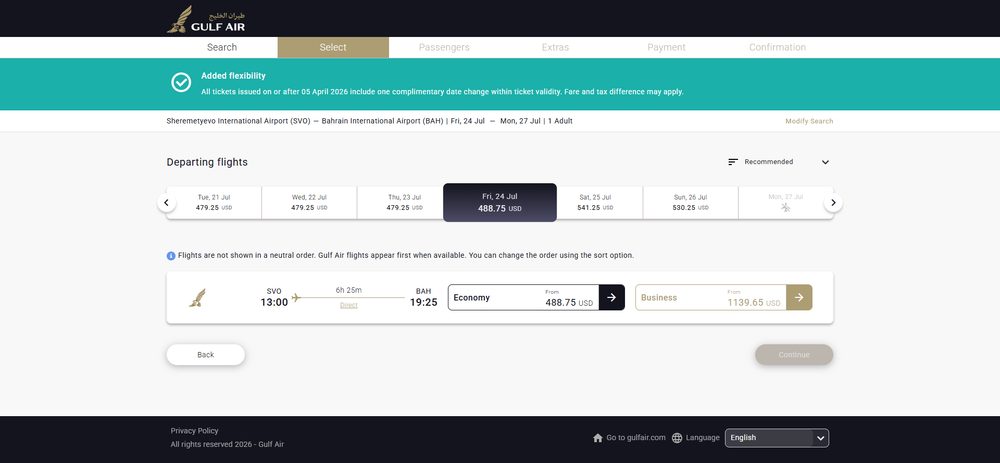This screenshot has width=1000, height=463.
Task: Open the Extras step tab
Action: coord(555,47)
